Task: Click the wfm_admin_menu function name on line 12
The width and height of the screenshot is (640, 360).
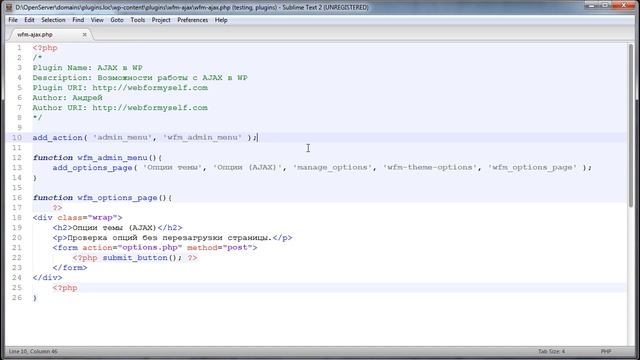Action: (x=112, y=158)
